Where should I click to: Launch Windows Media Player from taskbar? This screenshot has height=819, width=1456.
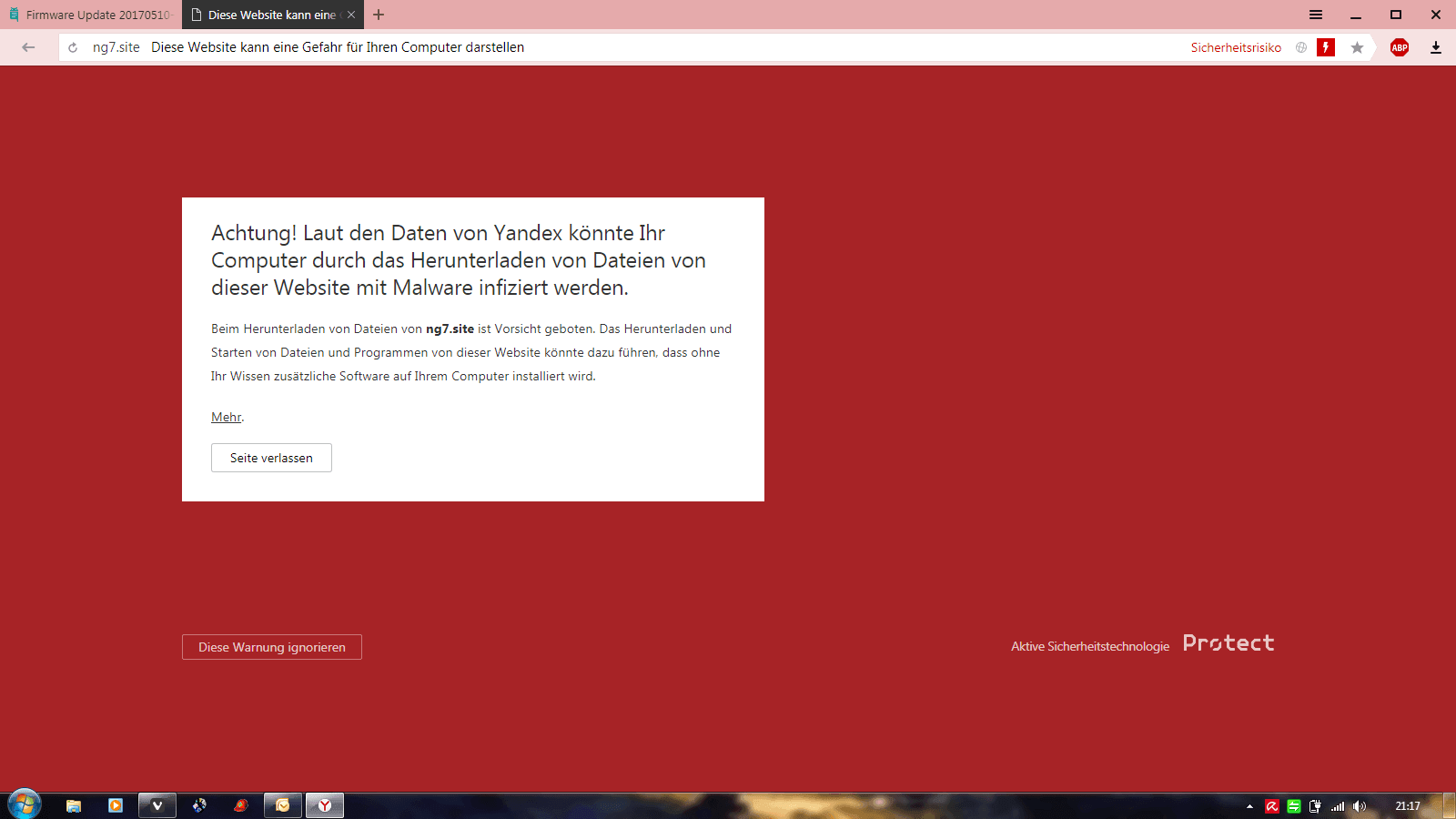tap(116, 805)
